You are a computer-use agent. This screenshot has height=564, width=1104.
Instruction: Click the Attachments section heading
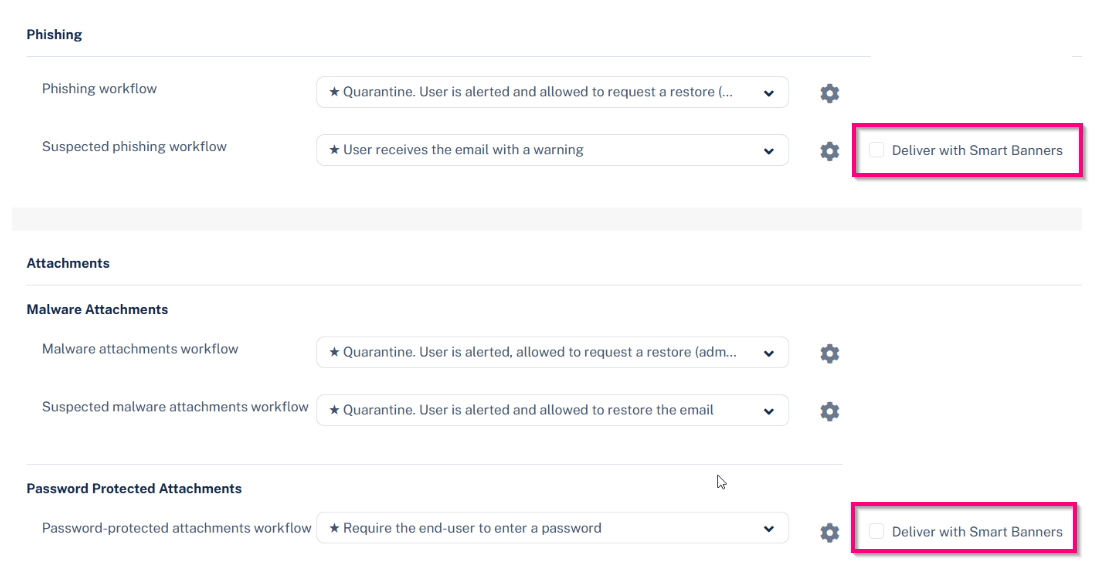point(68,263)
